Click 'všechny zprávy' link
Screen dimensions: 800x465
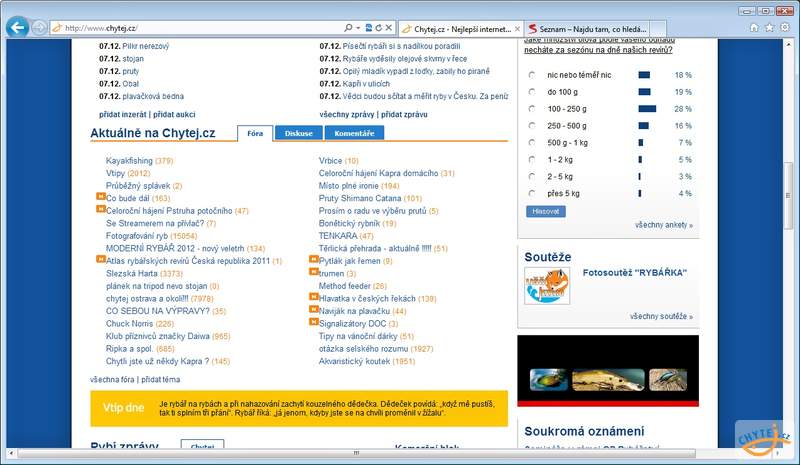point(347,115)
